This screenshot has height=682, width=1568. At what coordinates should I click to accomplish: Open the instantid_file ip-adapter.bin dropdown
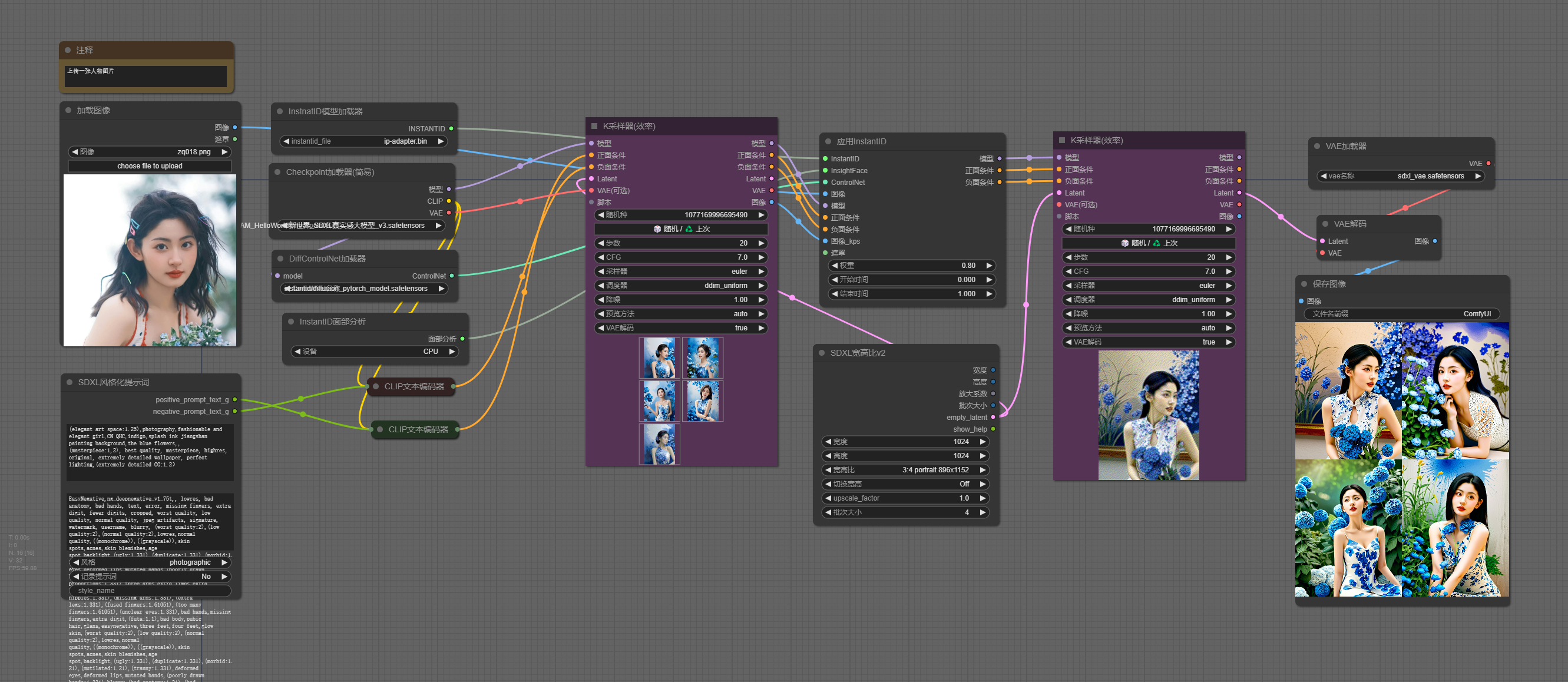point(364,141)
